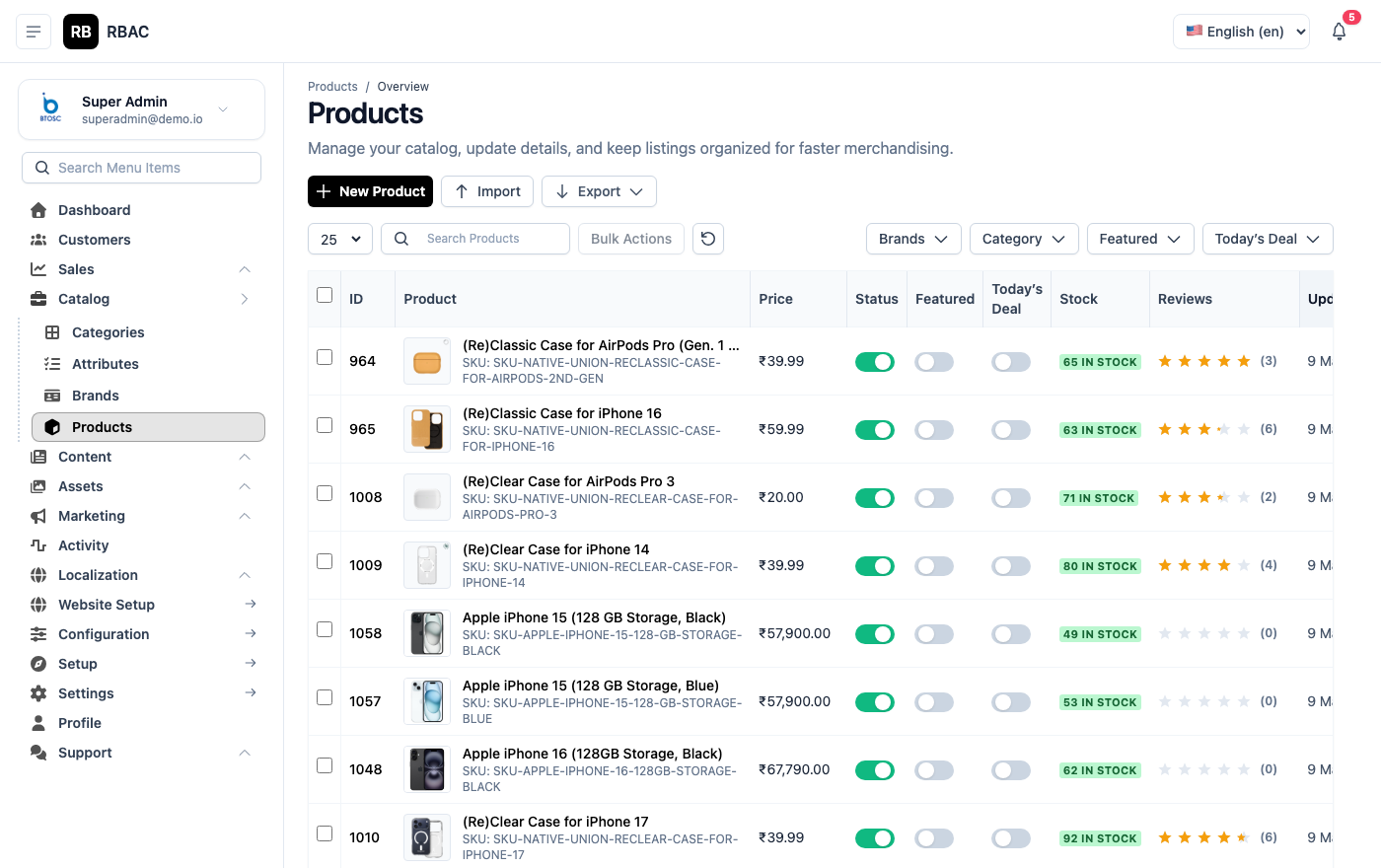Click the Activity pulse icon
This screenshot has height=868, width=1381.
click(38, 545)
